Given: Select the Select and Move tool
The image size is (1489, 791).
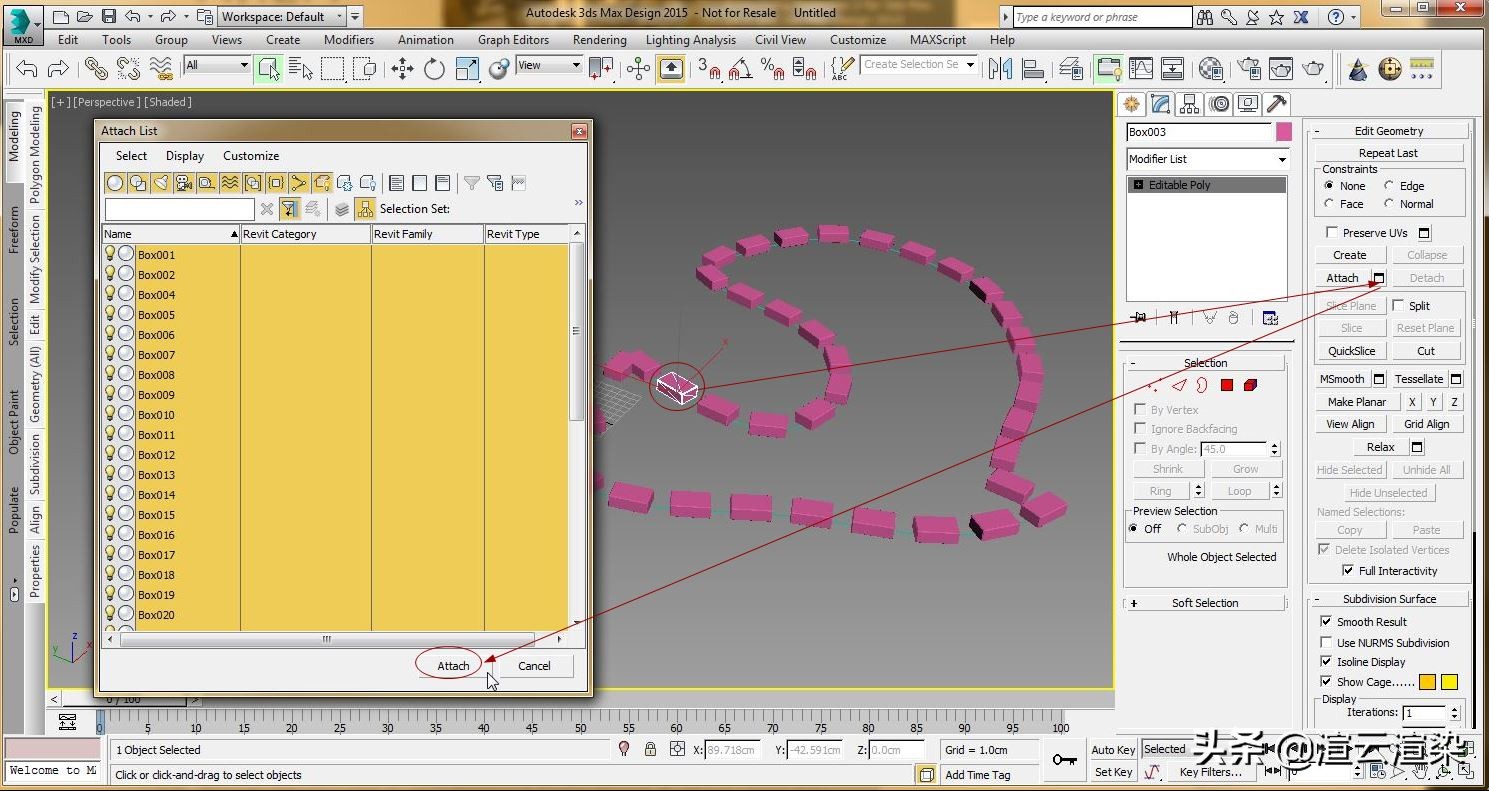Looking at the screenshot, I should 402,69.
